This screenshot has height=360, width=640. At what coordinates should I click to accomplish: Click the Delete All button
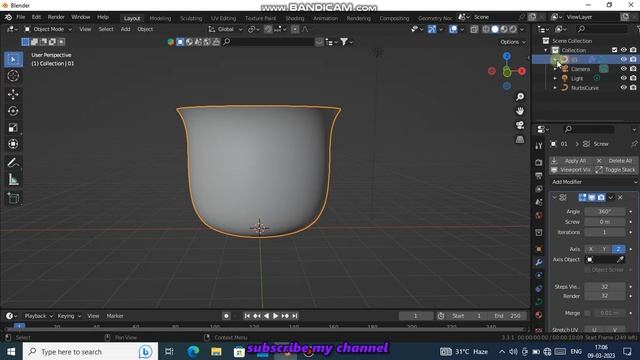615,161
